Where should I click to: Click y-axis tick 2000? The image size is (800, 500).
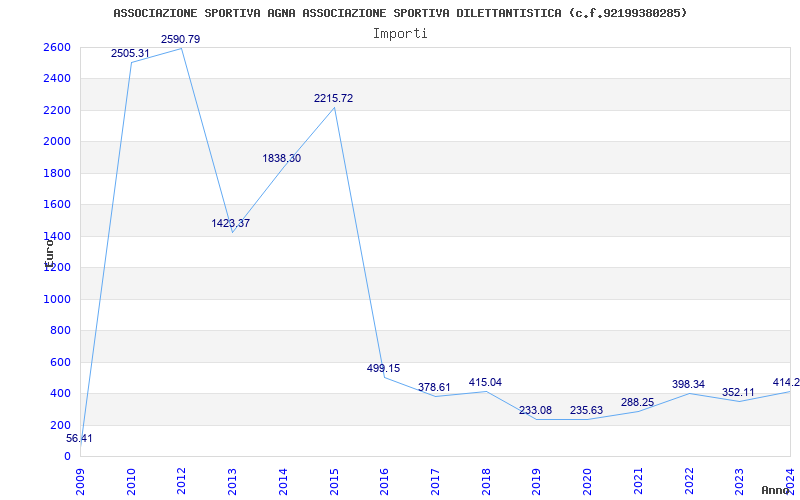click(58, 142)
